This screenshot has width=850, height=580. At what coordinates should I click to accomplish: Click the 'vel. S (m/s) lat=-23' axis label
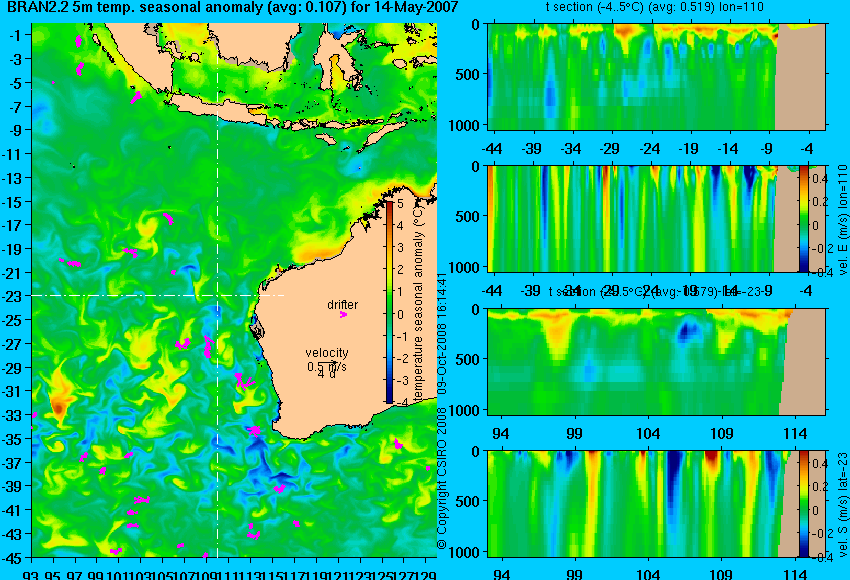842,504
